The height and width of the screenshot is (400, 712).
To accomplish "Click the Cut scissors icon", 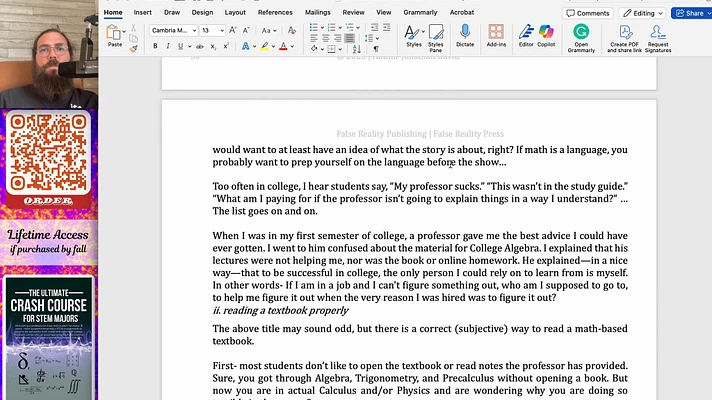I will (134, 28).
